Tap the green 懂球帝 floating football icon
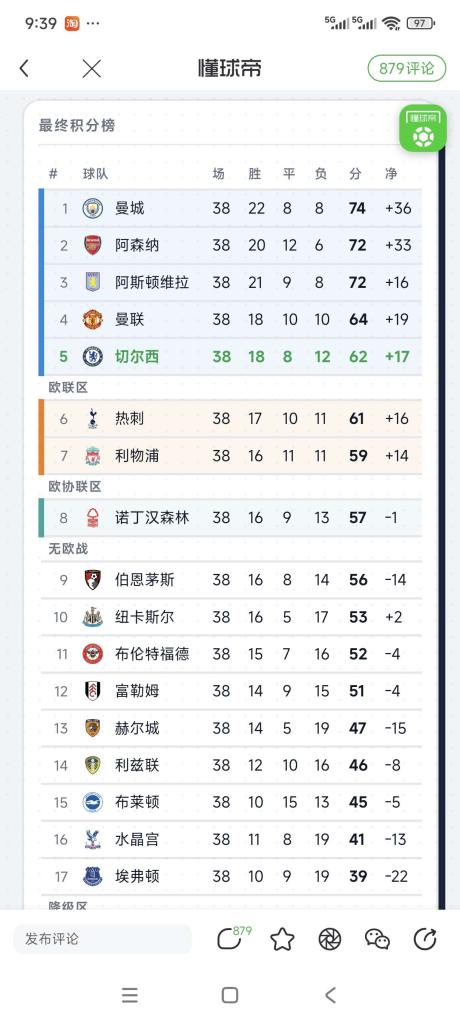 [x=423, y=128]
